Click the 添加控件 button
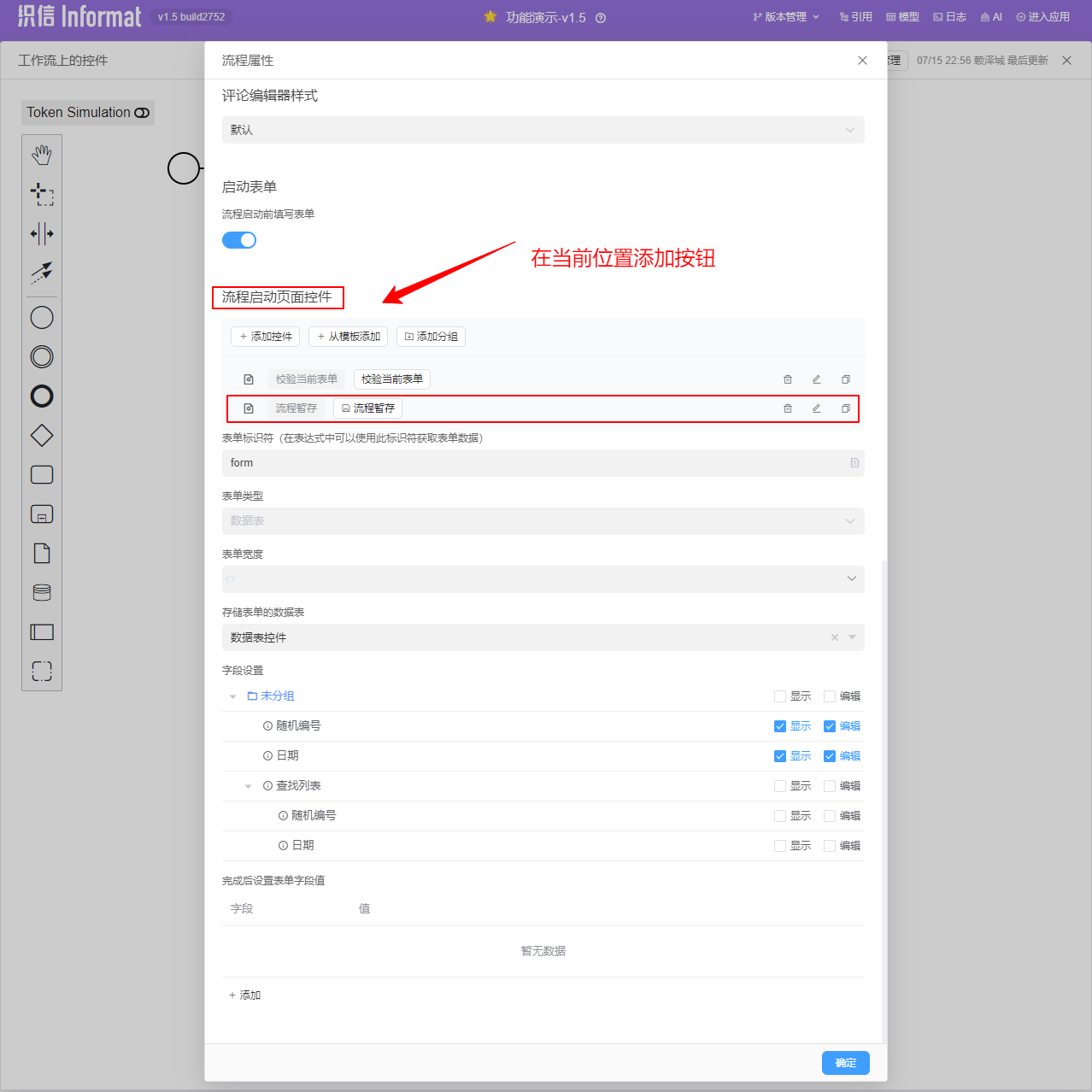The height and width of the screenshot is (1092, 1092). click(x=265, y=337)
